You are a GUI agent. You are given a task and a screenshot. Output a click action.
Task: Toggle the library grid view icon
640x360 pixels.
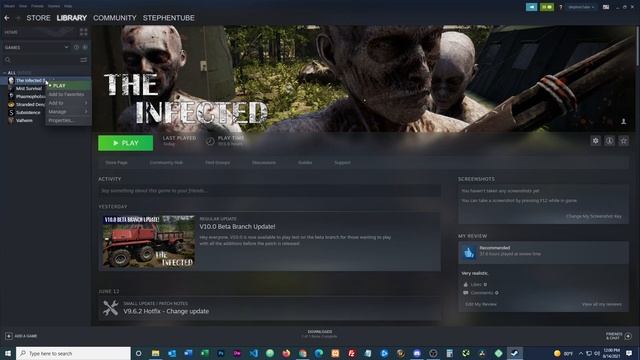pyautogui.click(x=84, y=32)
